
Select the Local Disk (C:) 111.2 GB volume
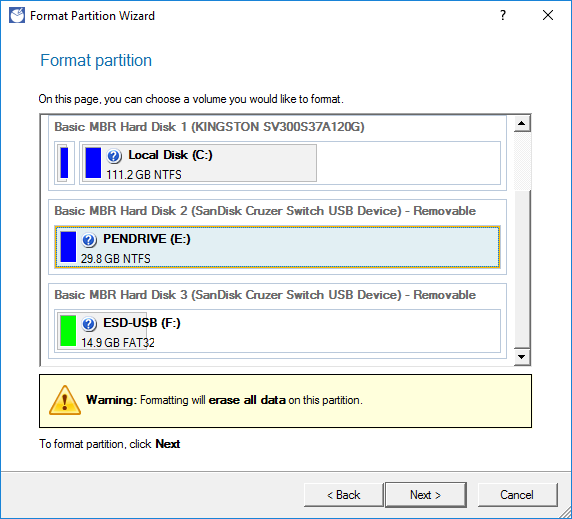pos(198,163)
